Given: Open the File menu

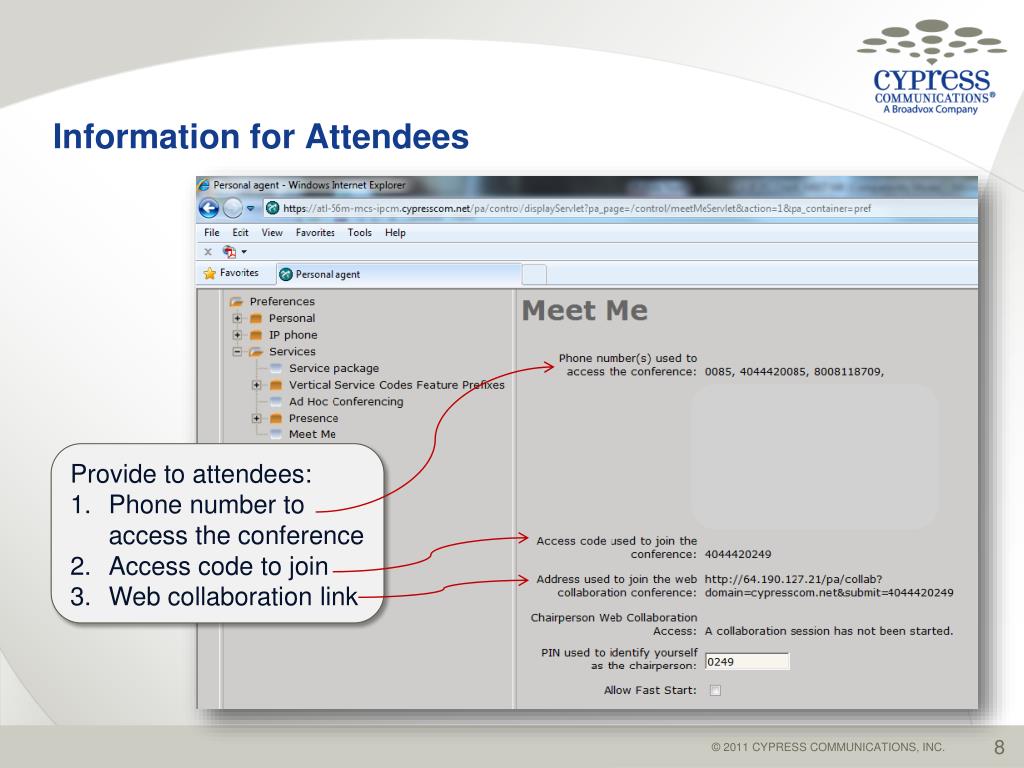Looking at the screenshot, I should (212, 232).
